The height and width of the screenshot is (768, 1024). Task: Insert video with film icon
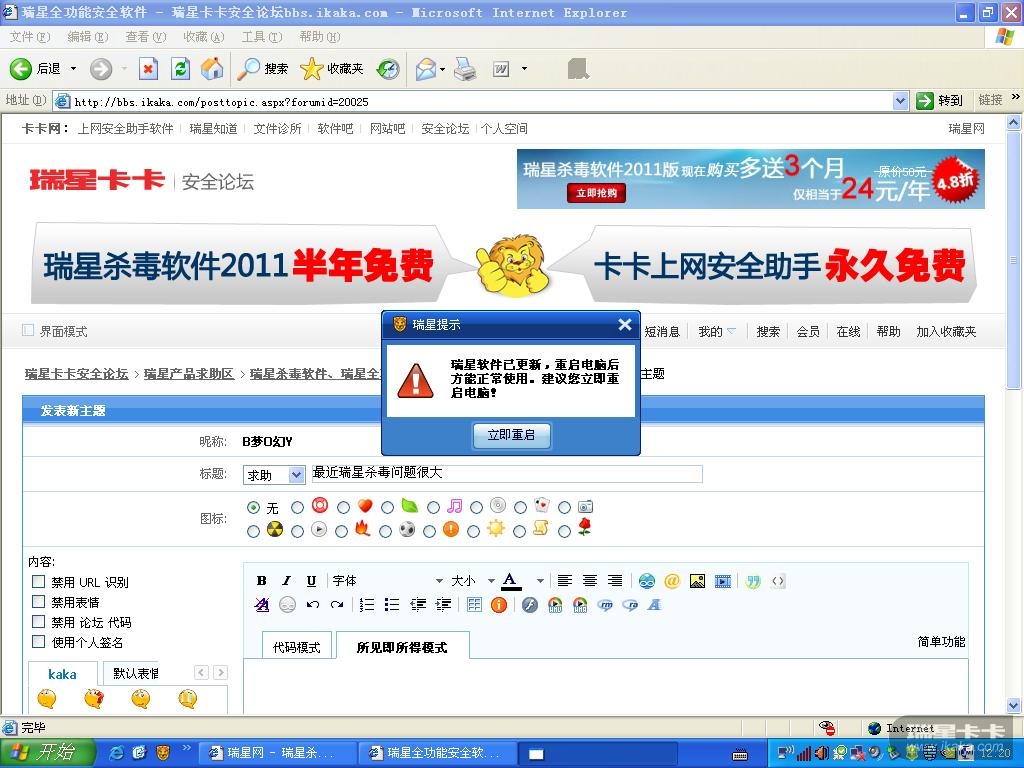(x=722, y=581)
